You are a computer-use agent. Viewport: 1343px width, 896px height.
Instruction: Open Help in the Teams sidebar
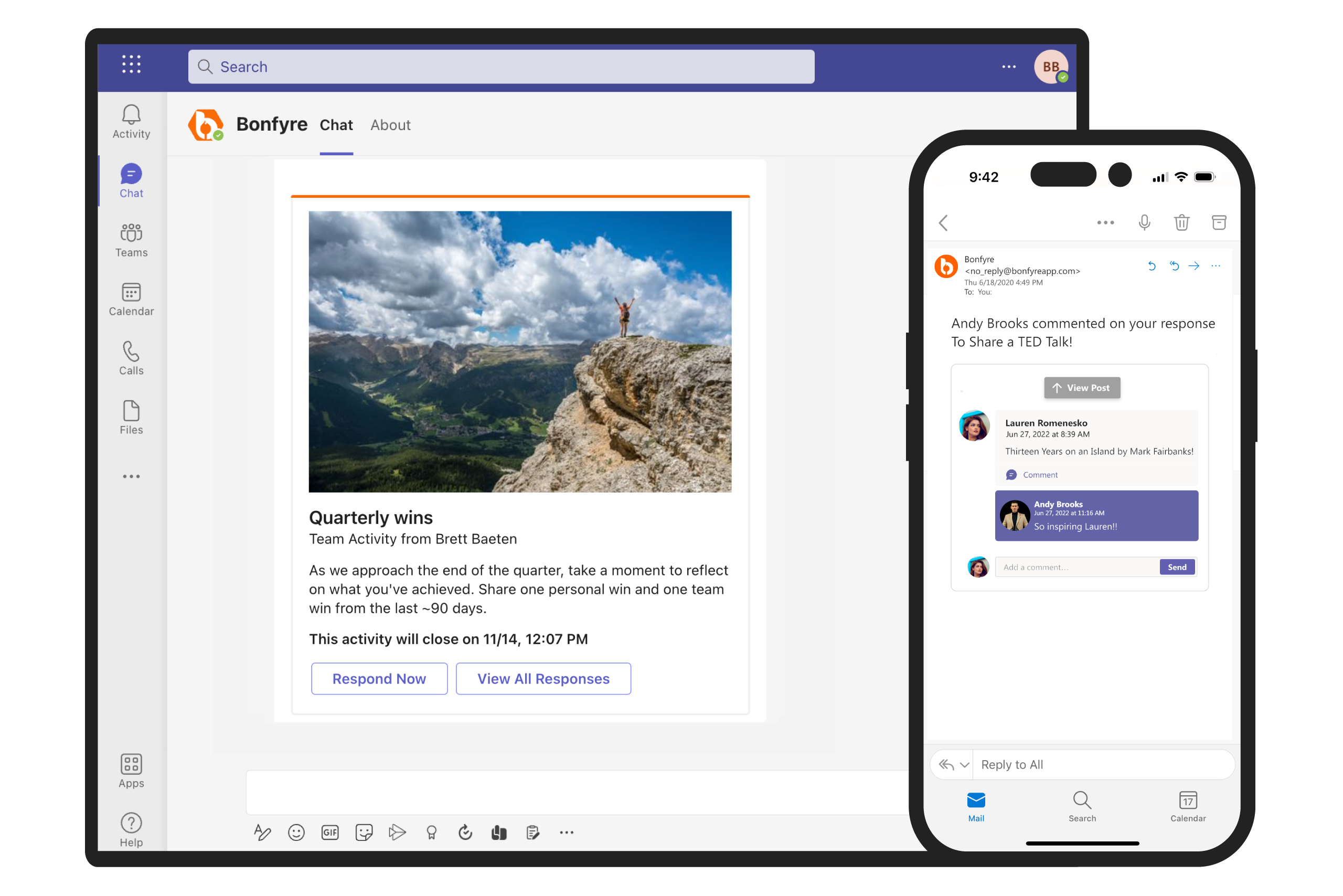coord(131,830)
